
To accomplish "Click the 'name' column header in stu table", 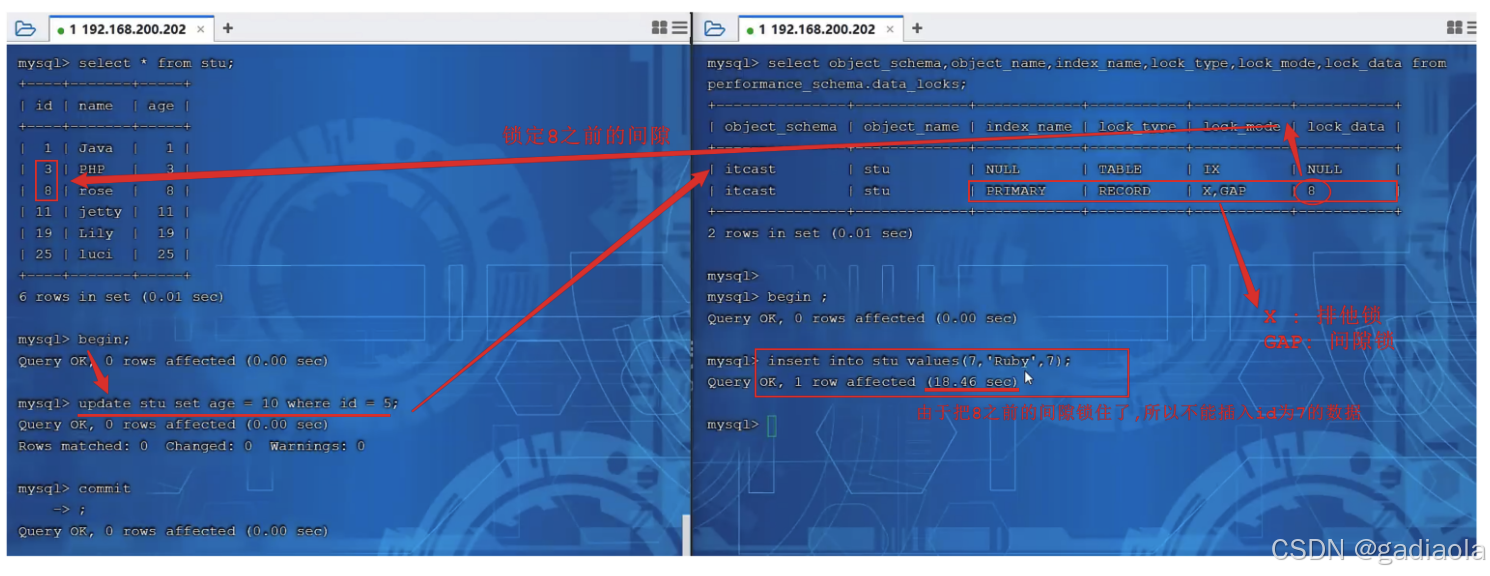I will 96,106.
